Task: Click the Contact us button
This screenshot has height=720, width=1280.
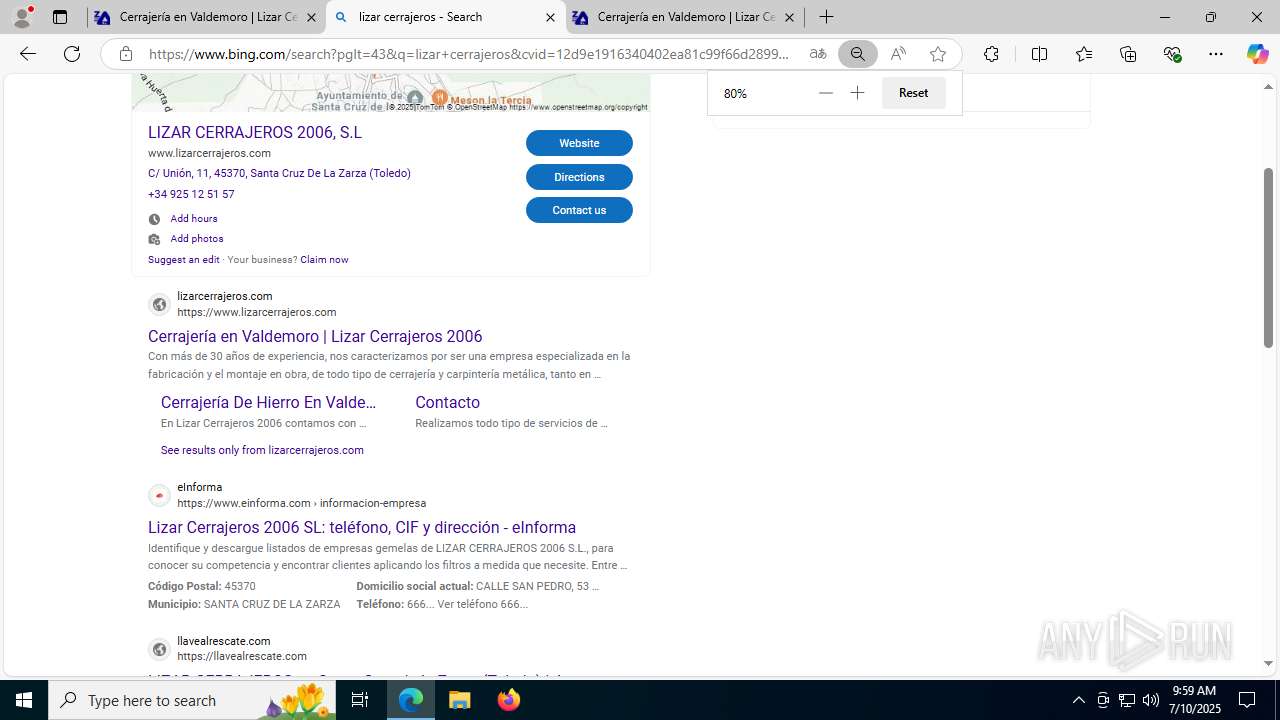Action: (579, 210)
